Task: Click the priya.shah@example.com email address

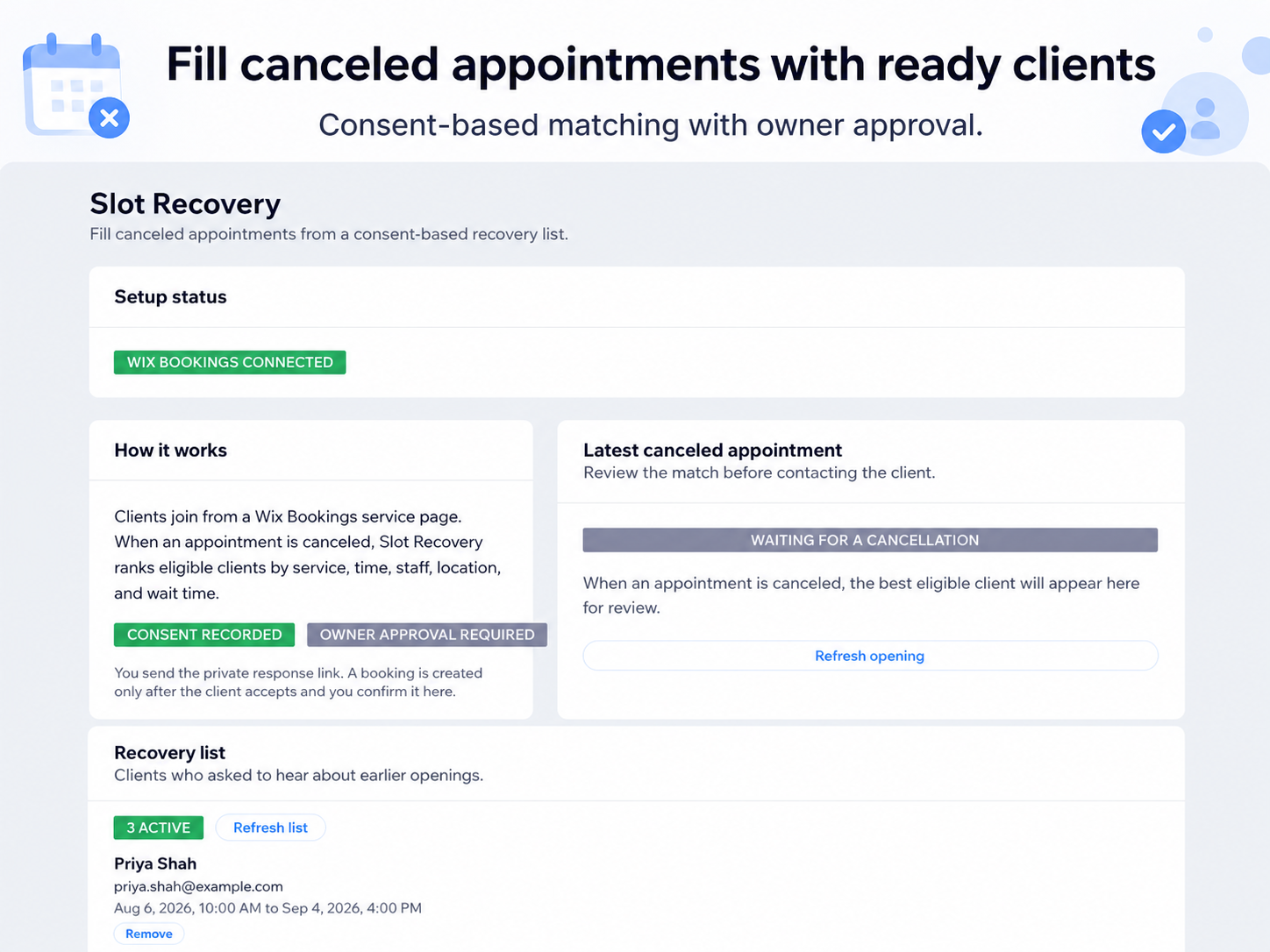Action: point(199,886)
